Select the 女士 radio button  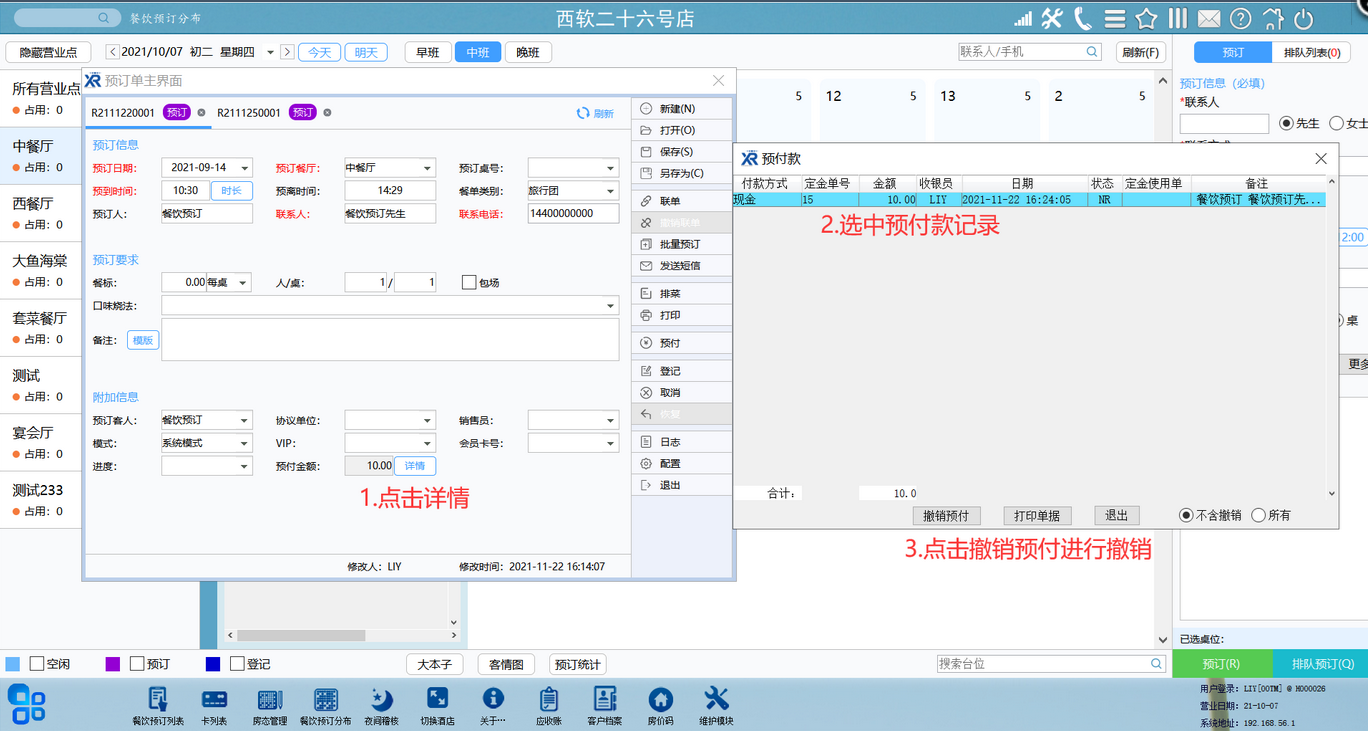pos(1336,123)
